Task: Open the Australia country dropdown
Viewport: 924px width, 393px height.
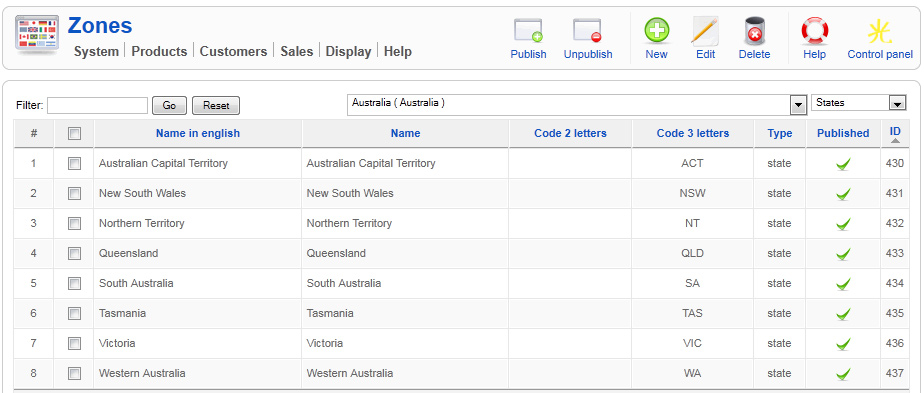Action: tap(577, 104)
